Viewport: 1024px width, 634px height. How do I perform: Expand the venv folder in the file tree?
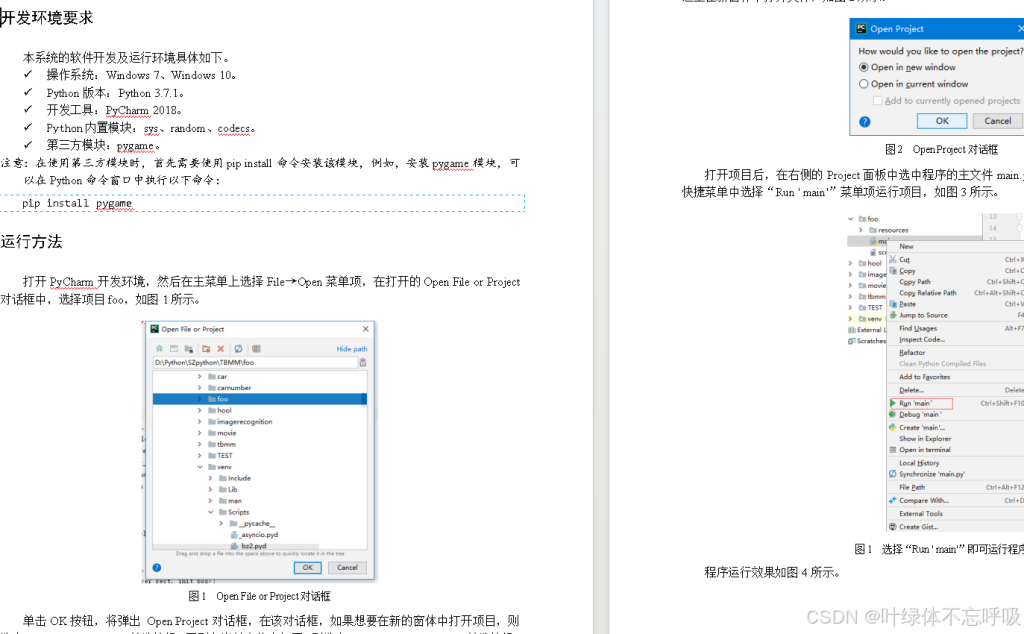[198, 465]
